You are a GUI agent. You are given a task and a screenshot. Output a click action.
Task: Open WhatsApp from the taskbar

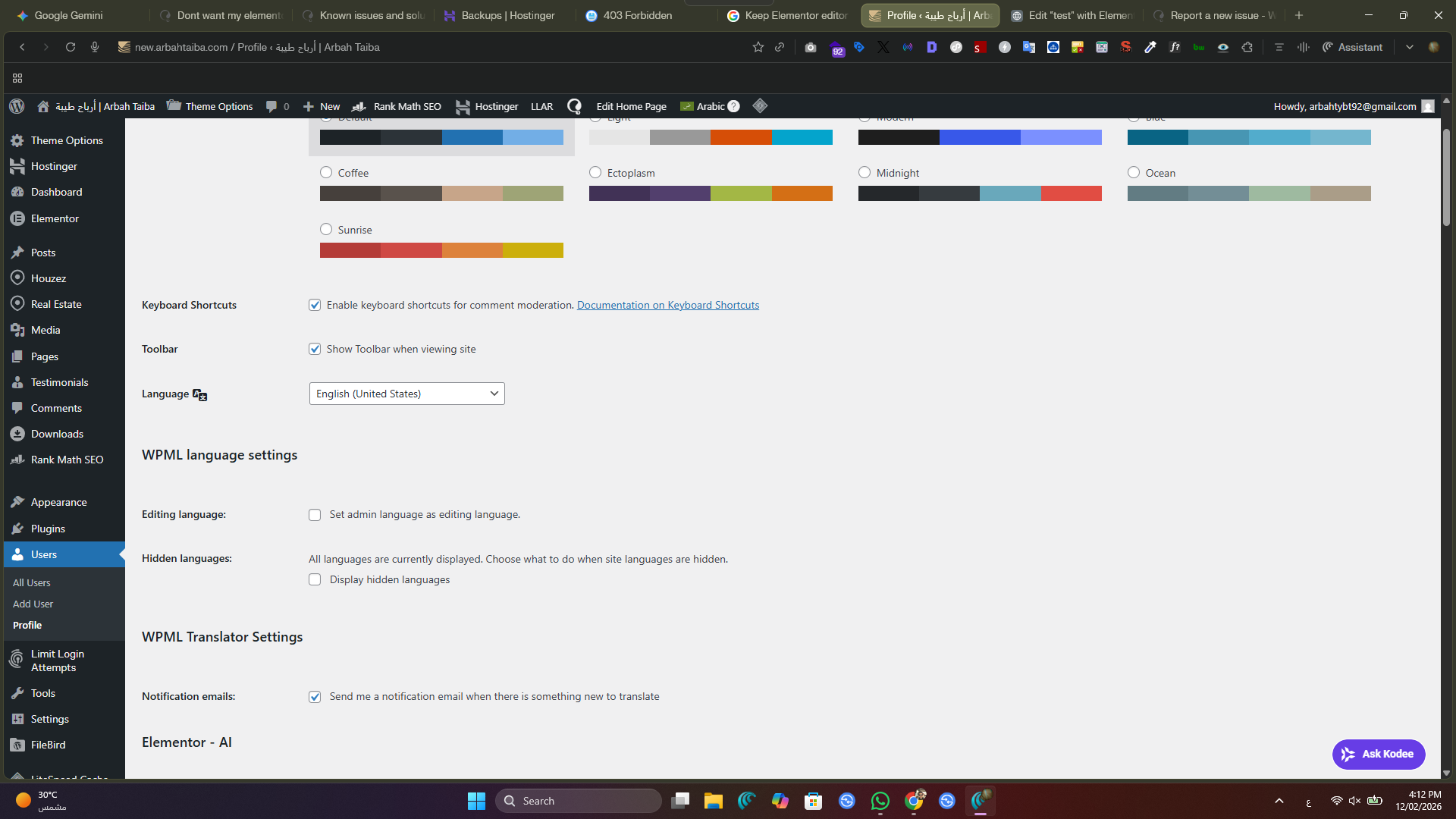click(x=880, y=801)
